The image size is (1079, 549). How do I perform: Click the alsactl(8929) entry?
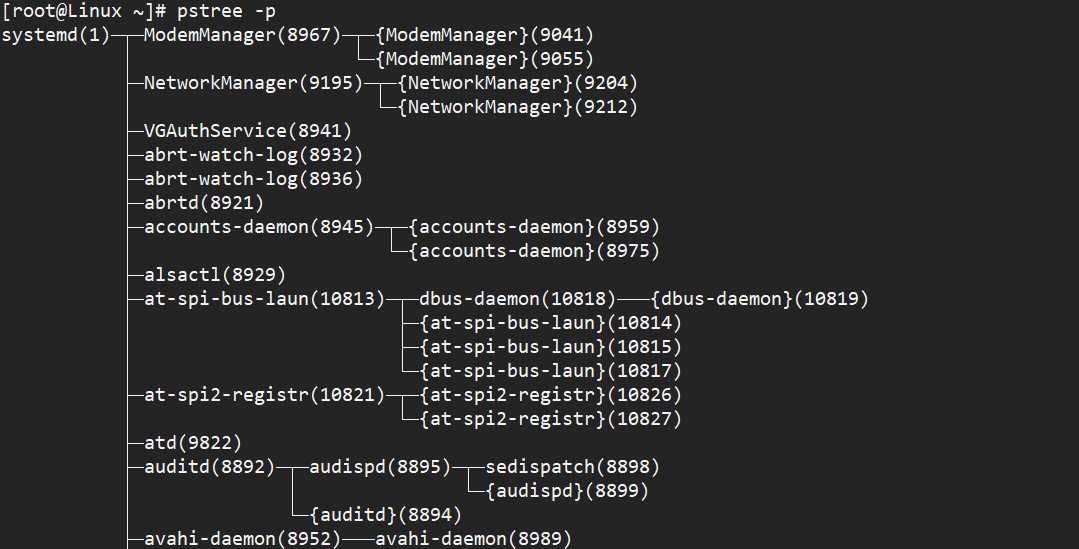(215, 275)
